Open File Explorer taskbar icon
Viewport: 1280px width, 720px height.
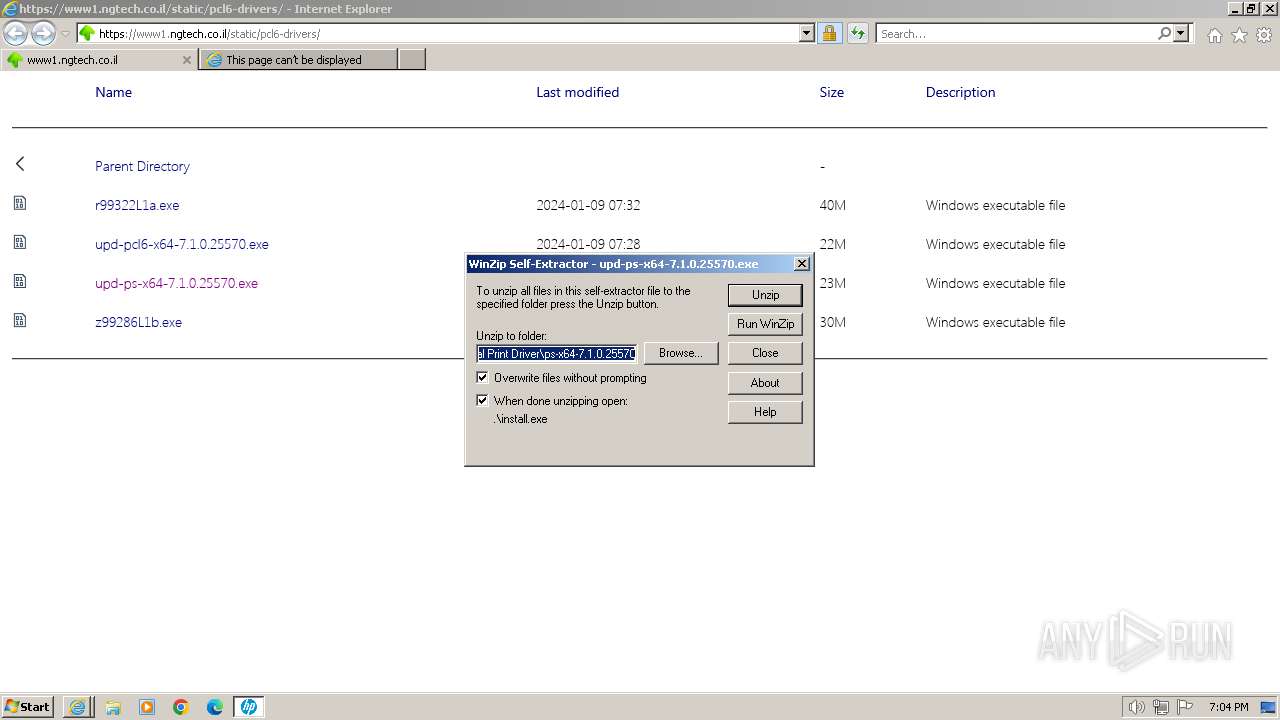click(x=113, y=707)
